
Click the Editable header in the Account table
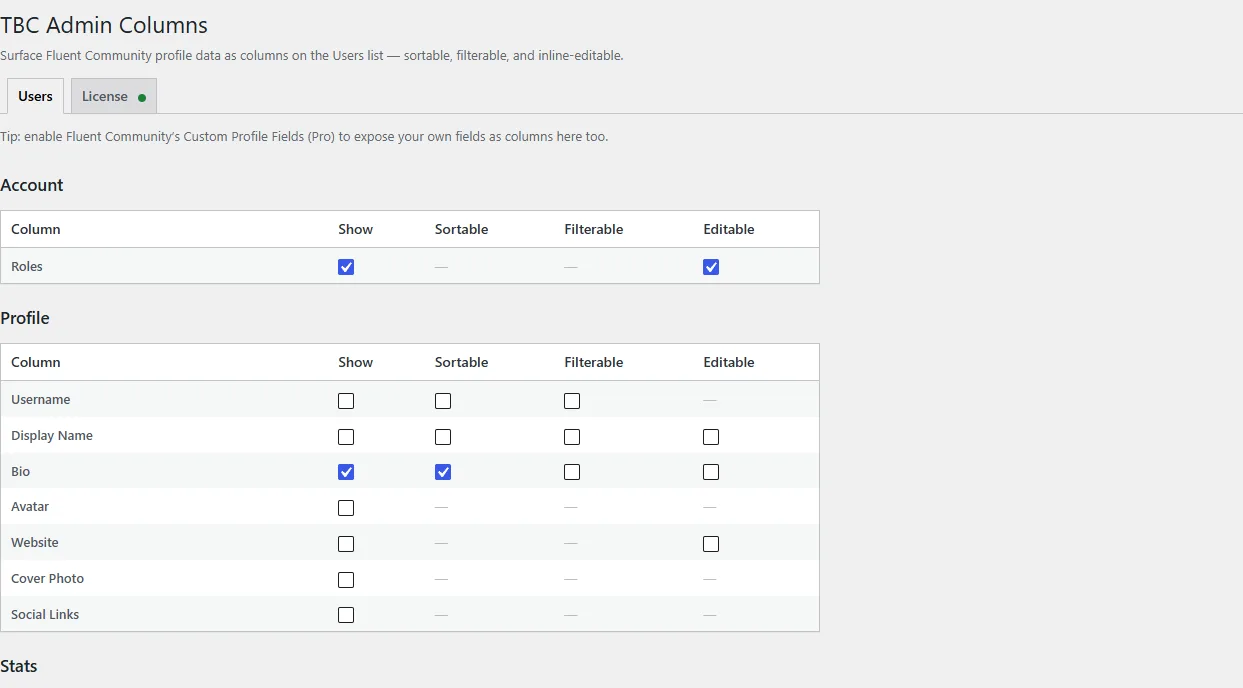coord(728,229)
